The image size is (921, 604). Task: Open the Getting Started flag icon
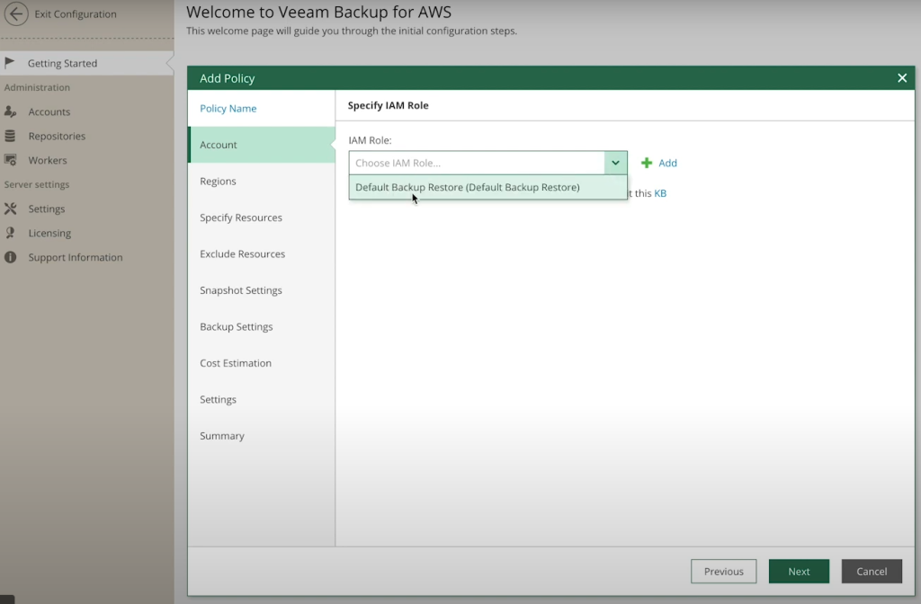pyautogui.click(x=14, y=62)
